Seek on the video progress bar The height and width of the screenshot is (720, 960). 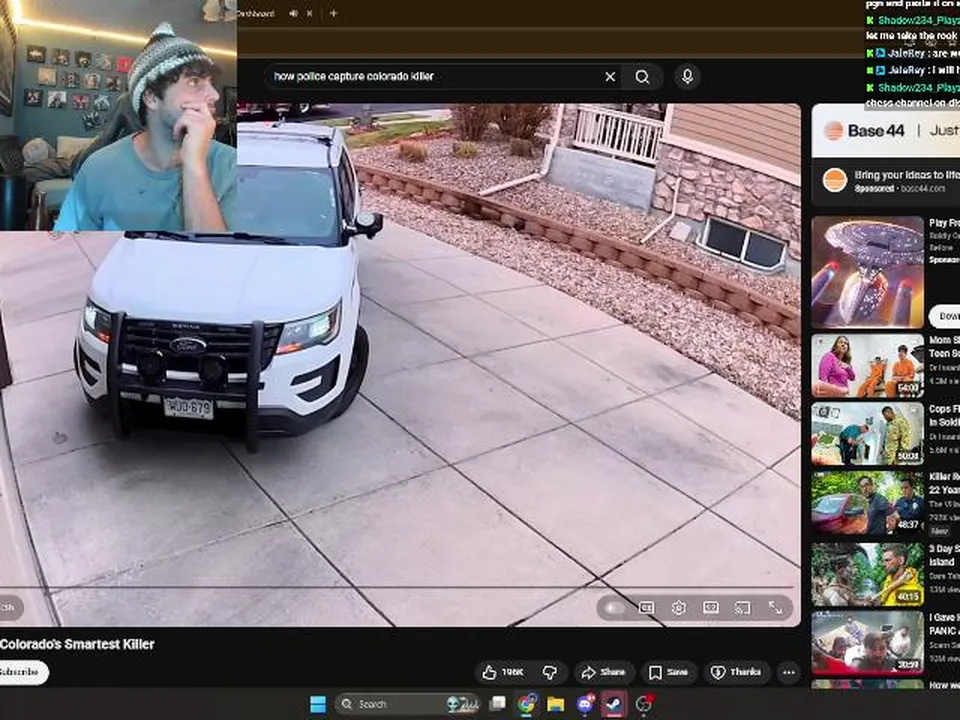398,587
